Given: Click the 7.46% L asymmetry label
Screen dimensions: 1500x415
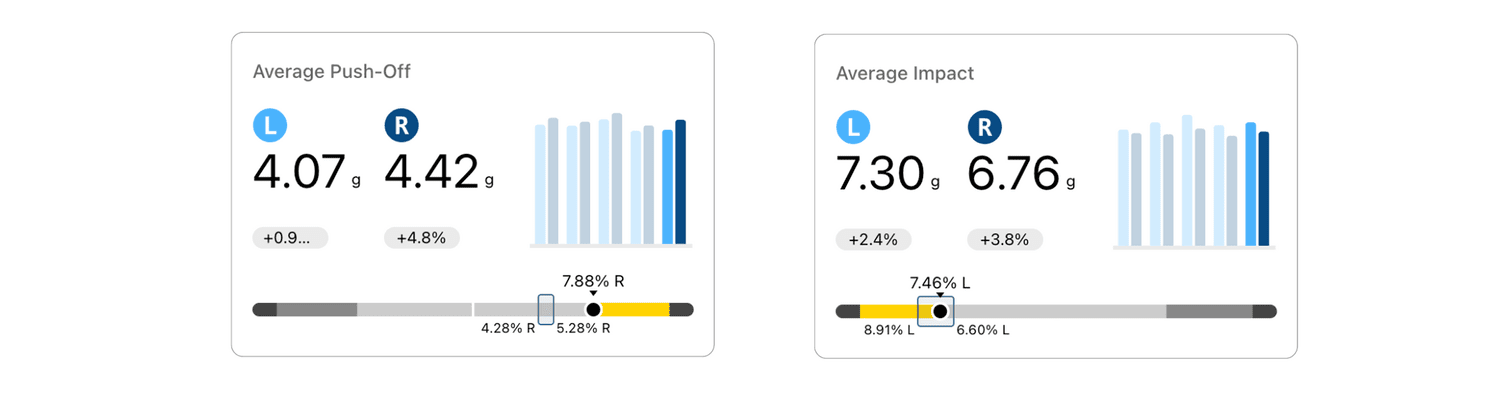Looking at the screenshot, I should (x=940, y=282).
